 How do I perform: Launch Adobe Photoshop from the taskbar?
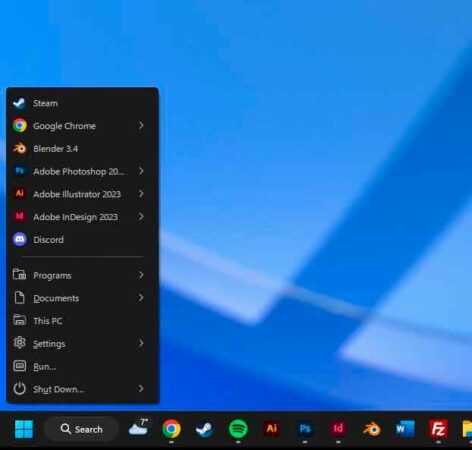click(x=305, y=429)
